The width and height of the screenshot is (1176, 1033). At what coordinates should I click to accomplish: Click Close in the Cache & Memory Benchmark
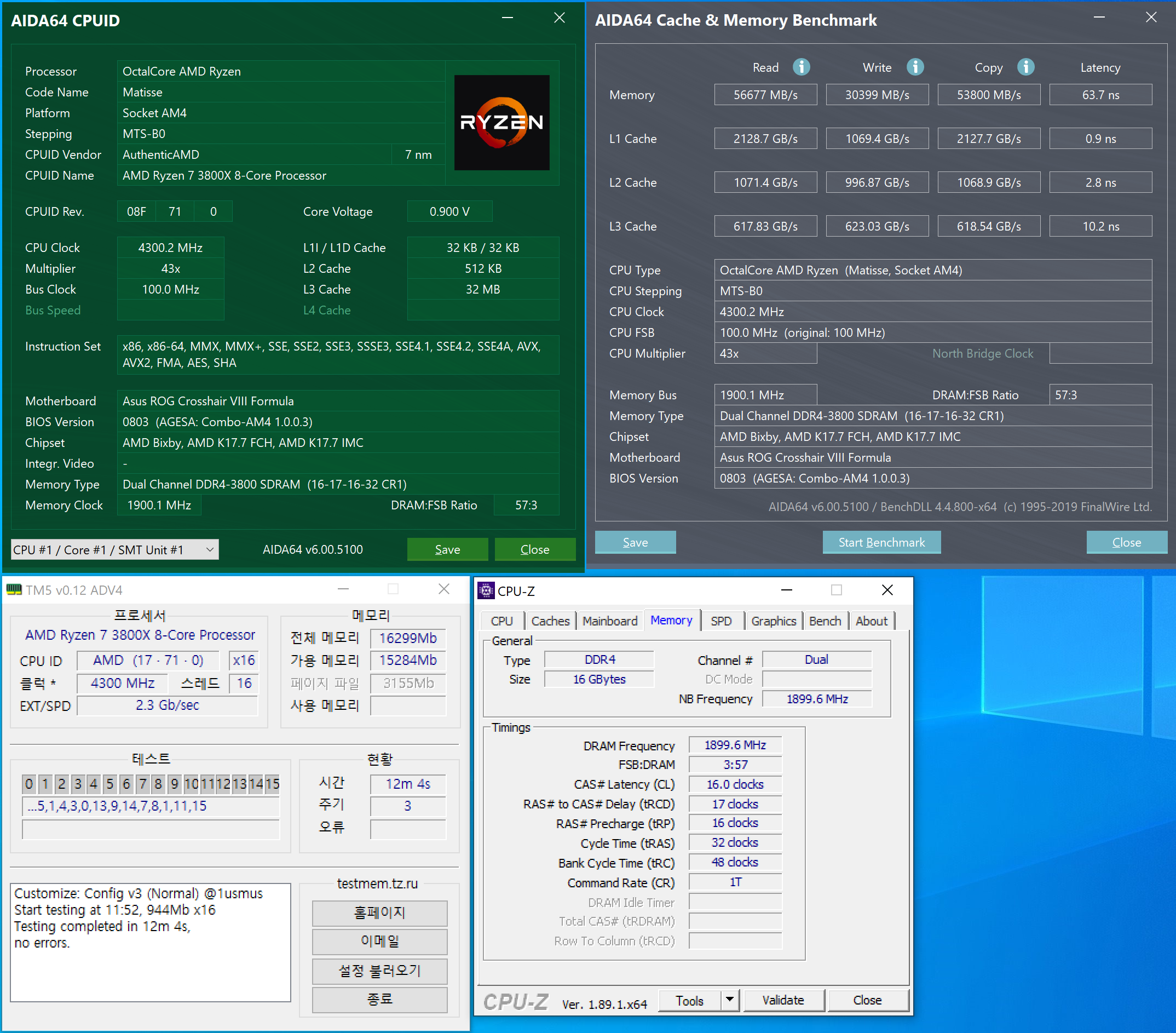click(x=1127, y=542)
